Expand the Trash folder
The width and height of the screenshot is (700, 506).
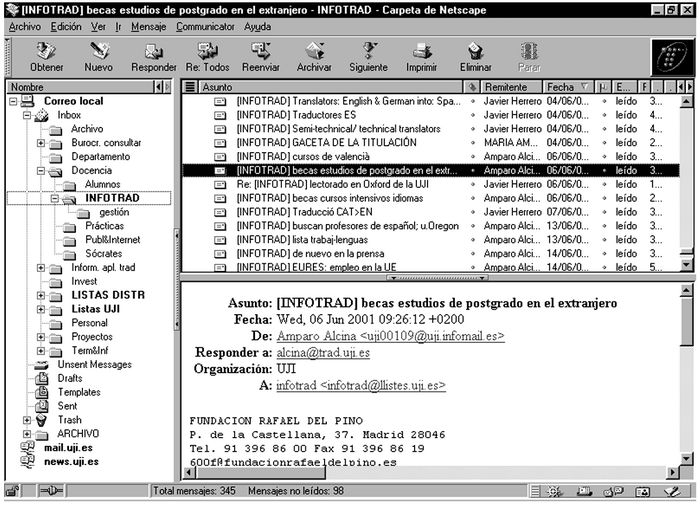click(27, 420)
